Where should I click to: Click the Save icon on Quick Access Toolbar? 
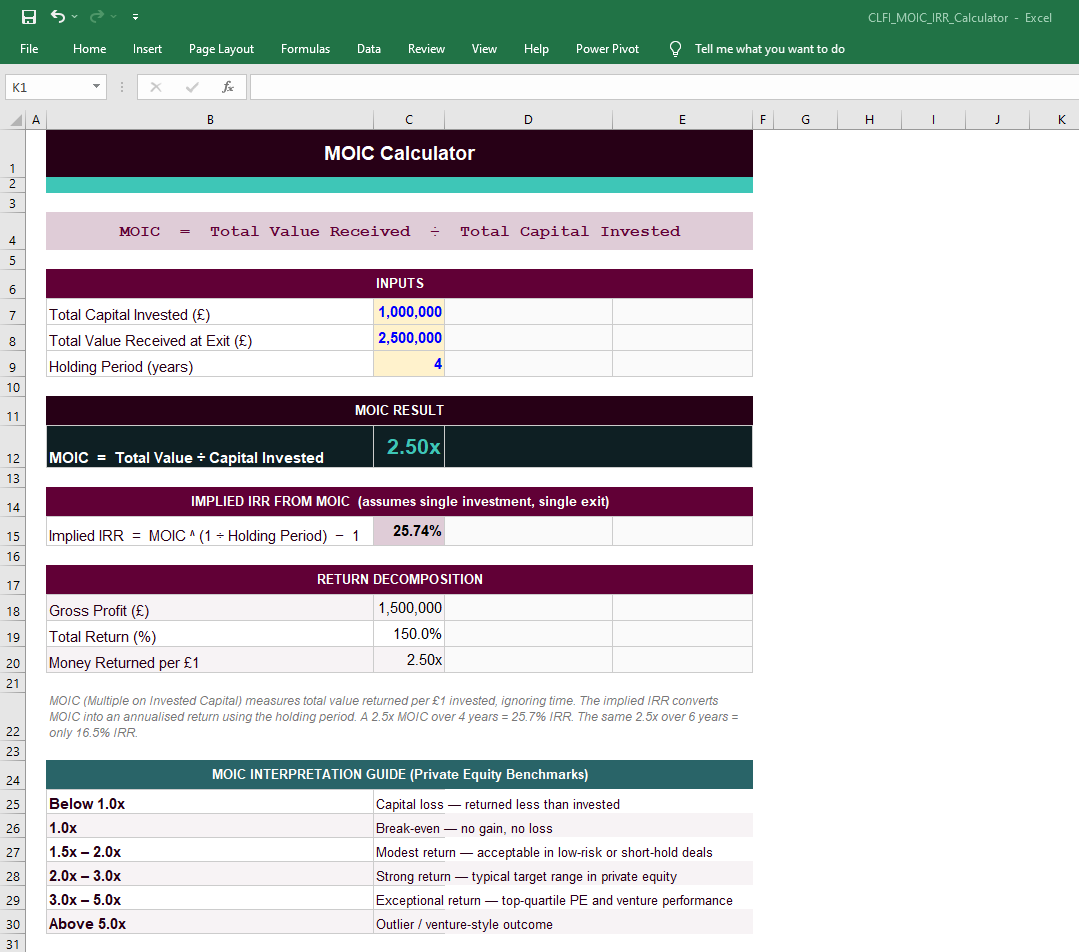27,16
